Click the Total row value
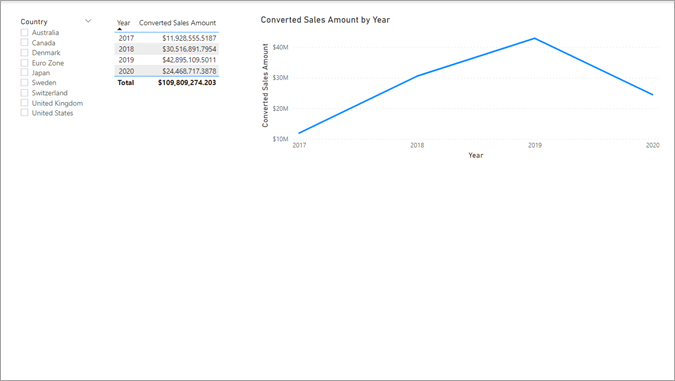The width and height of the screenshot is (675, 381). coord(187,83)
